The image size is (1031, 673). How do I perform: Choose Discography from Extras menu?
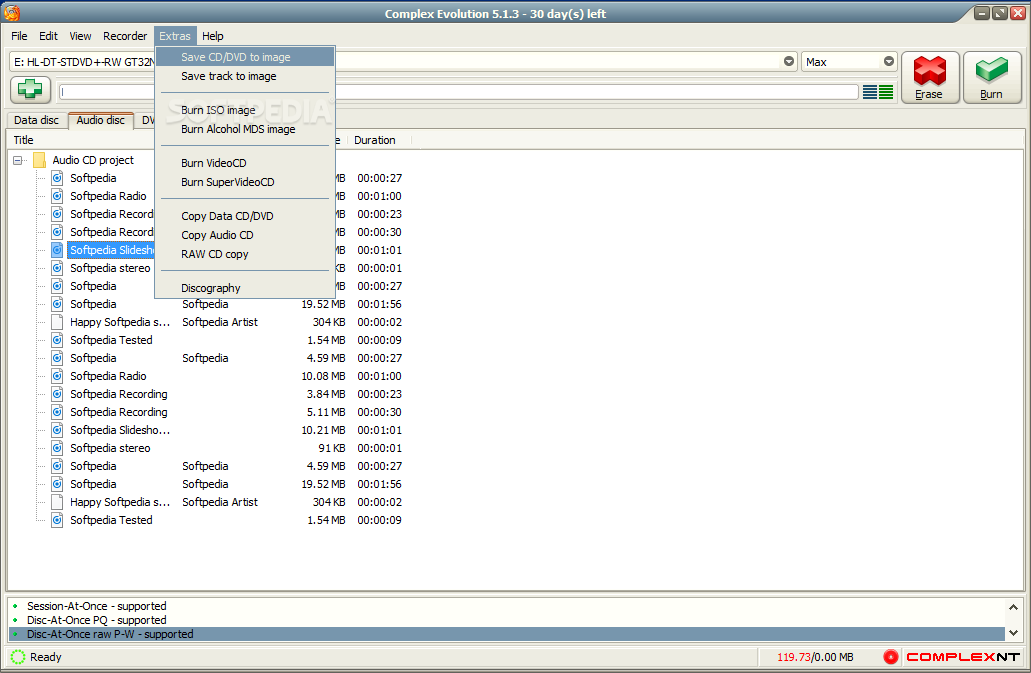point(245,288)
